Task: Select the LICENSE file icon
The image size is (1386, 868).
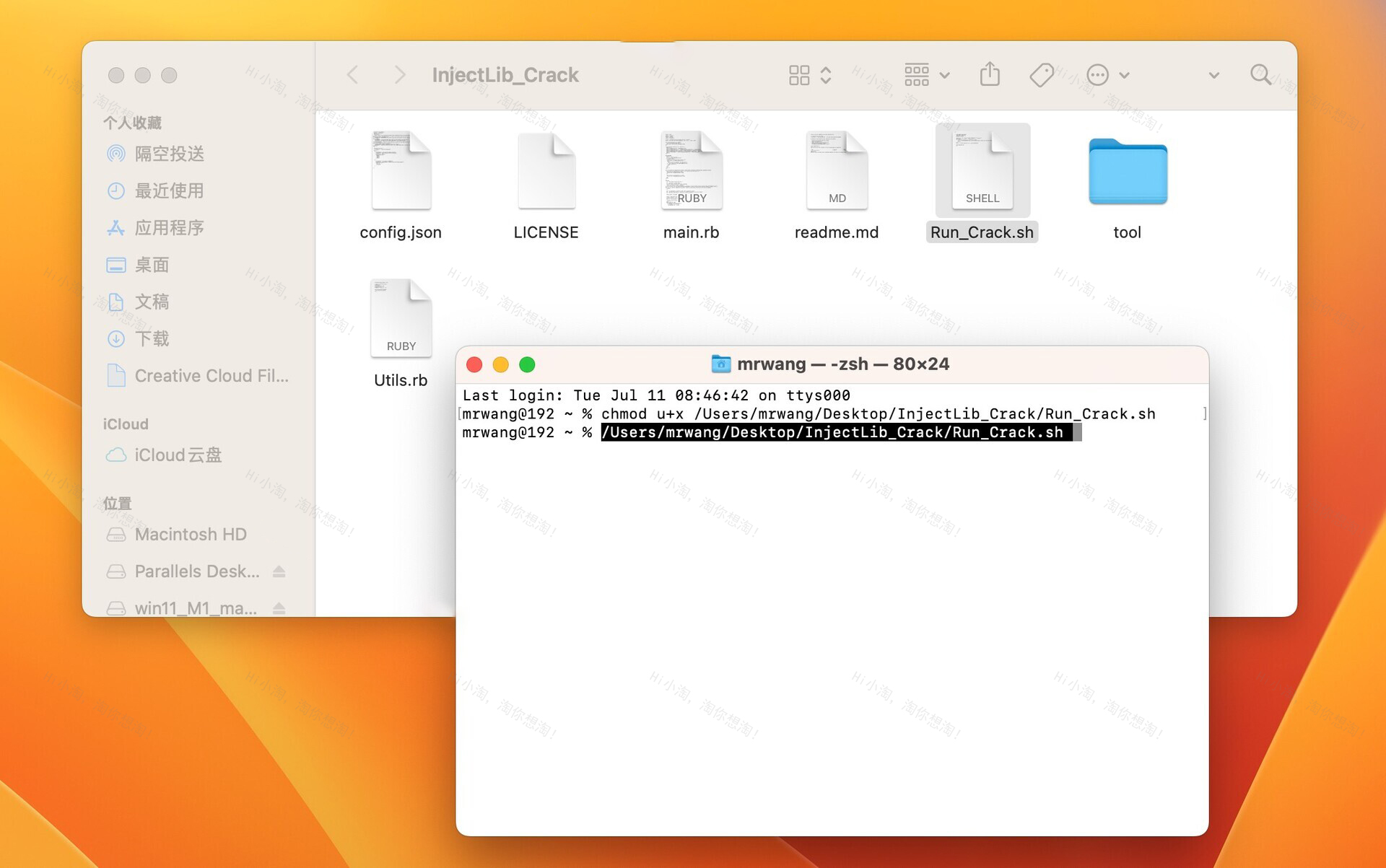Action: point(546,170)
